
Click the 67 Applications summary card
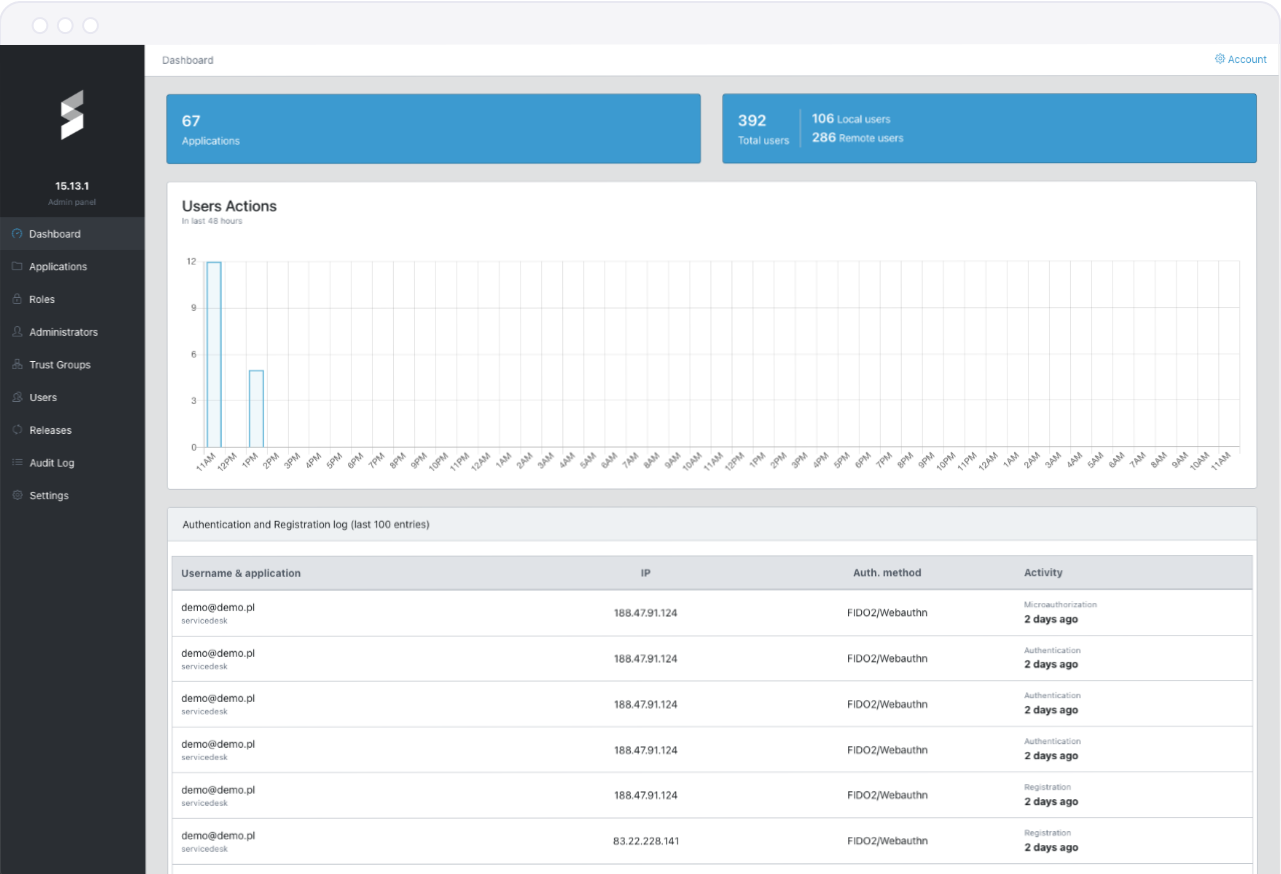point(434,128)
